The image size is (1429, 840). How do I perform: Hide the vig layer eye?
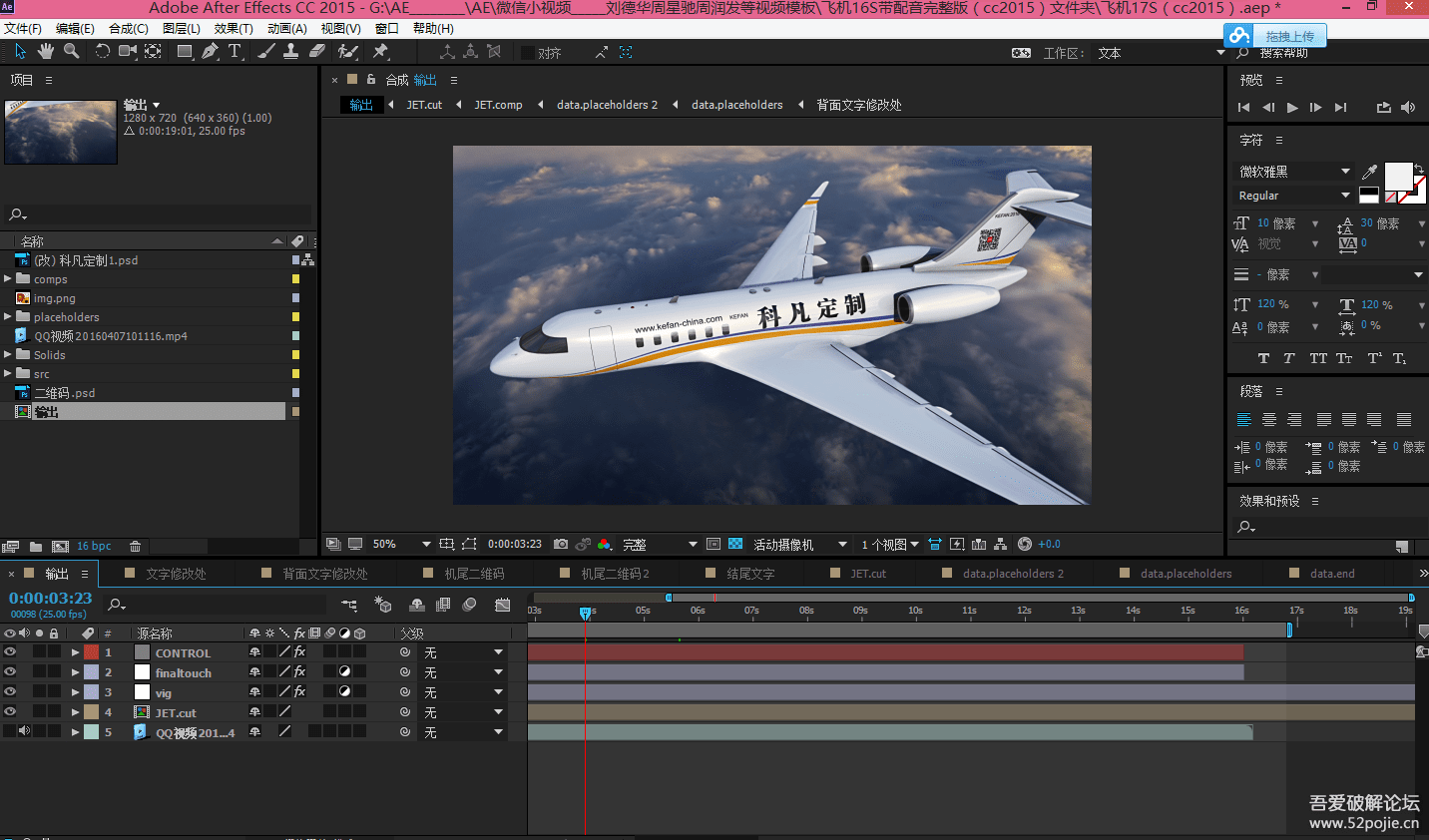tap(10, 691)
